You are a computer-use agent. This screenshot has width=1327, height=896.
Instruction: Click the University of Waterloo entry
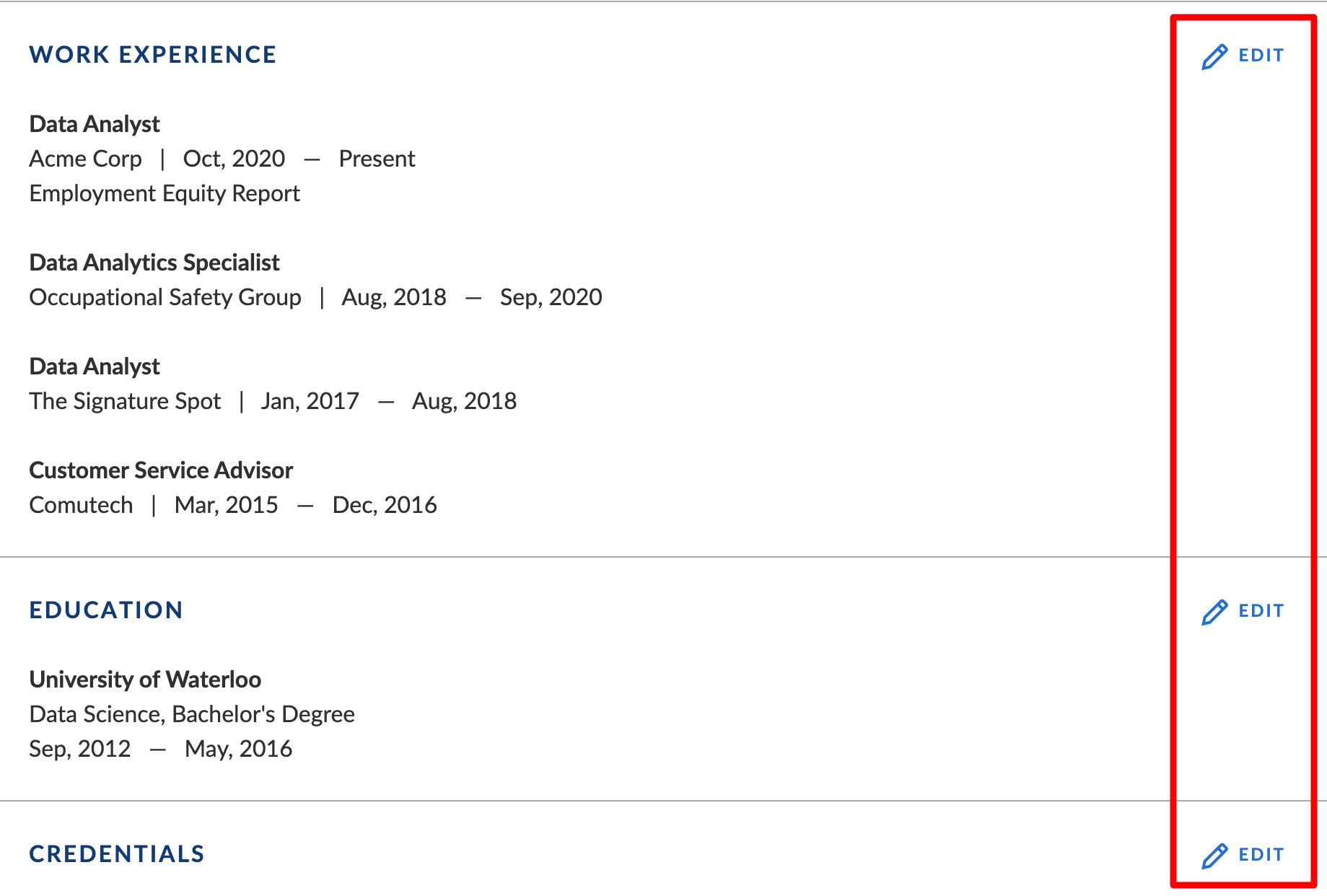pos(145,680)
